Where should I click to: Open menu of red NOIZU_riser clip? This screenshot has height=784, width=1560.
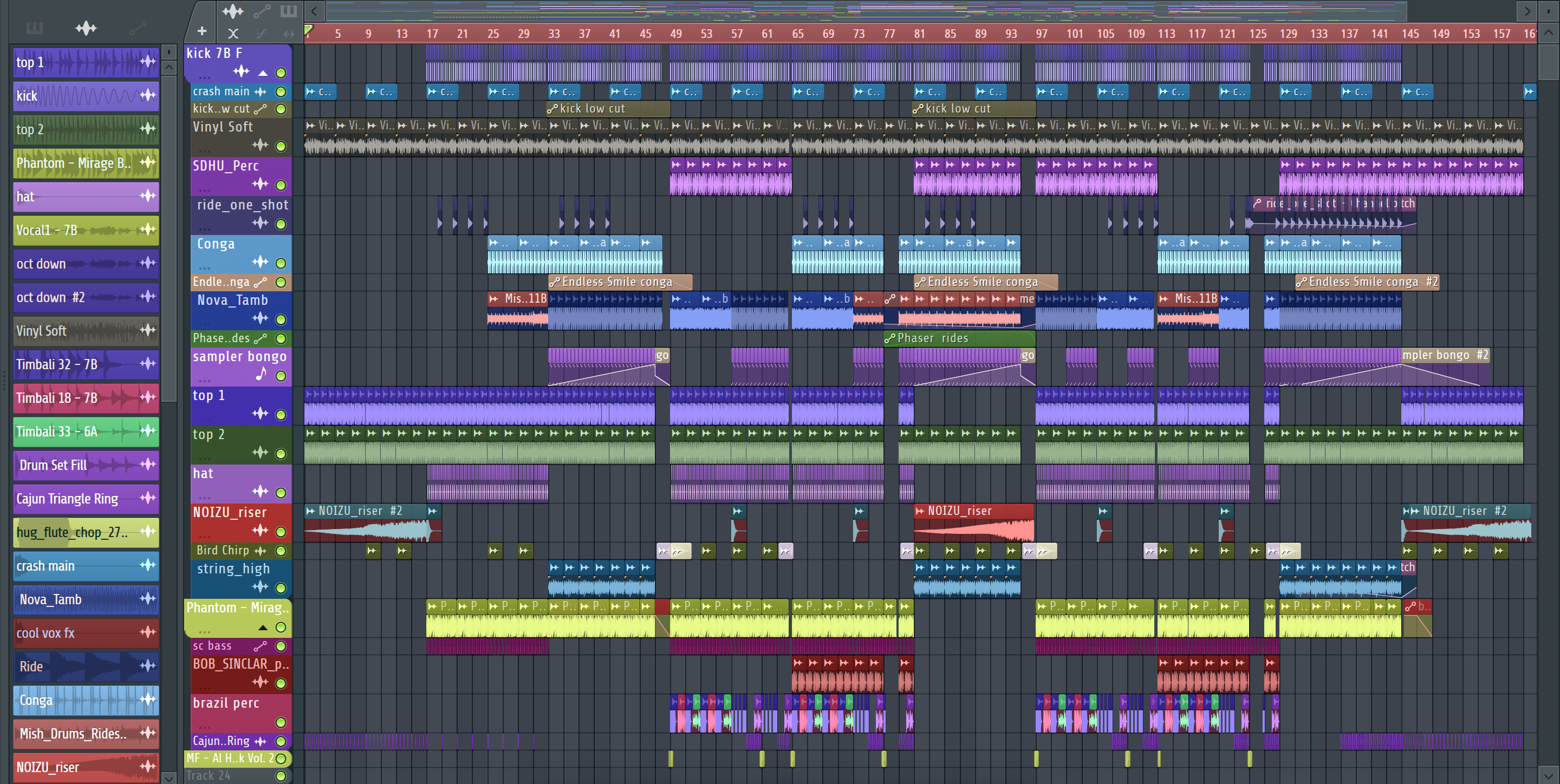pos(920,512)
